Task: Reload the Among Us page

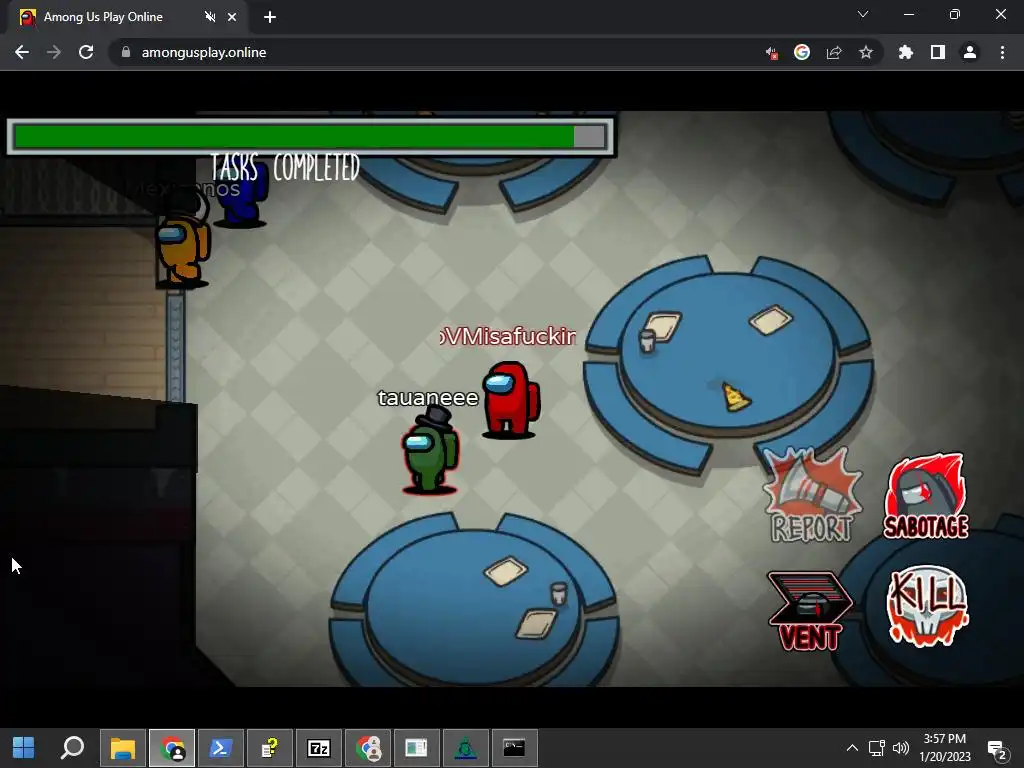Action: click(86, 52)
